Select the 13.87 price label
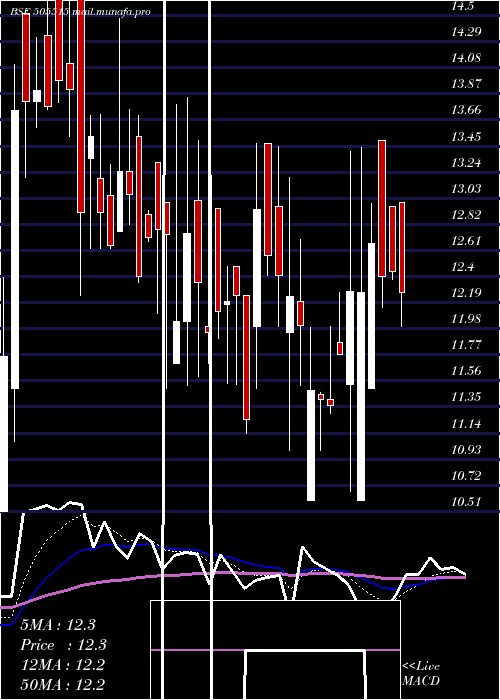The height and width of the screenshot is (700, 500). click(x=467, y=83)
